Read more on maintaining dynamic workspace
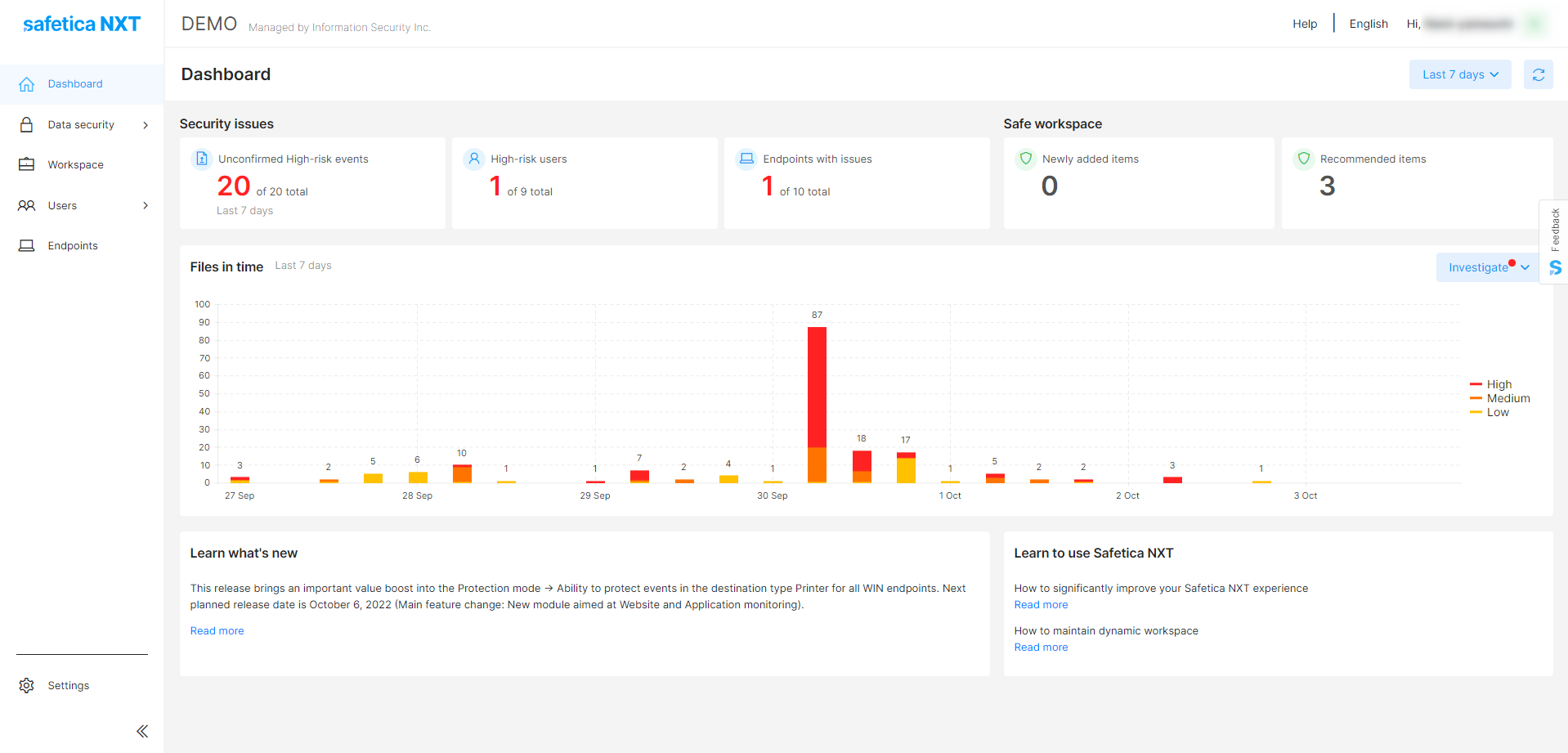 point(1041,647)
